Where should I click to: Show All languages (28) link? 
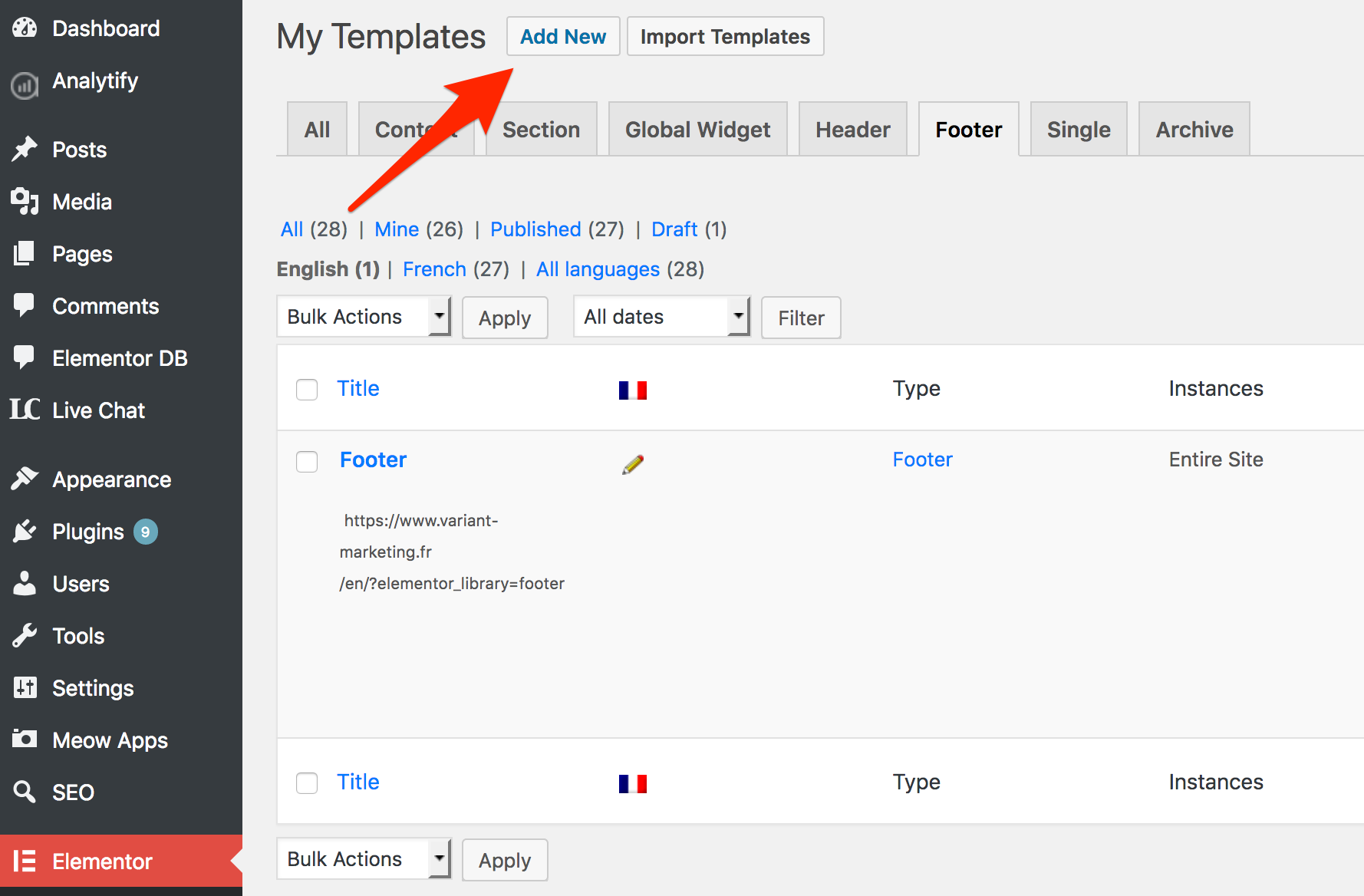pos(620,269)
